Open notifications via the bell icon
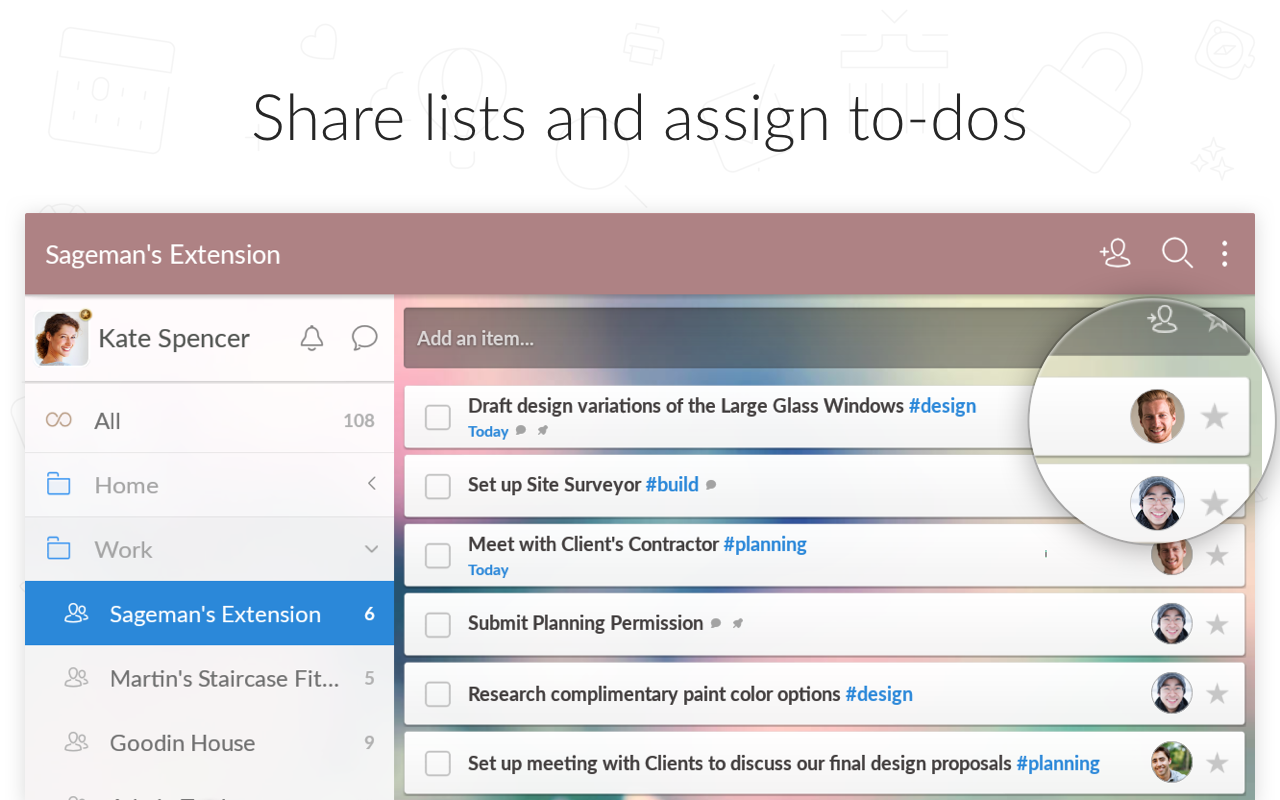1280x800 pixels. pos(311,338)
